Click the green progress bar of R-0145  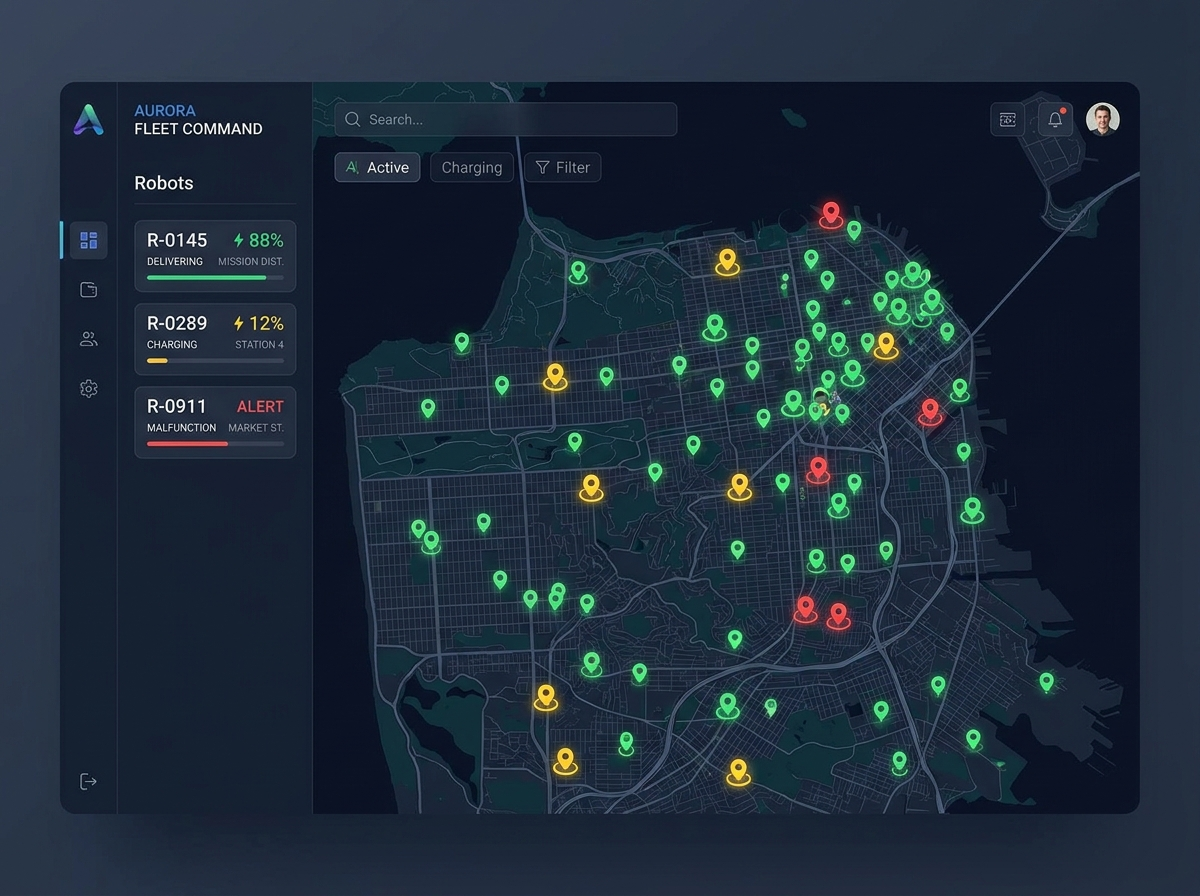pos(207,277)
